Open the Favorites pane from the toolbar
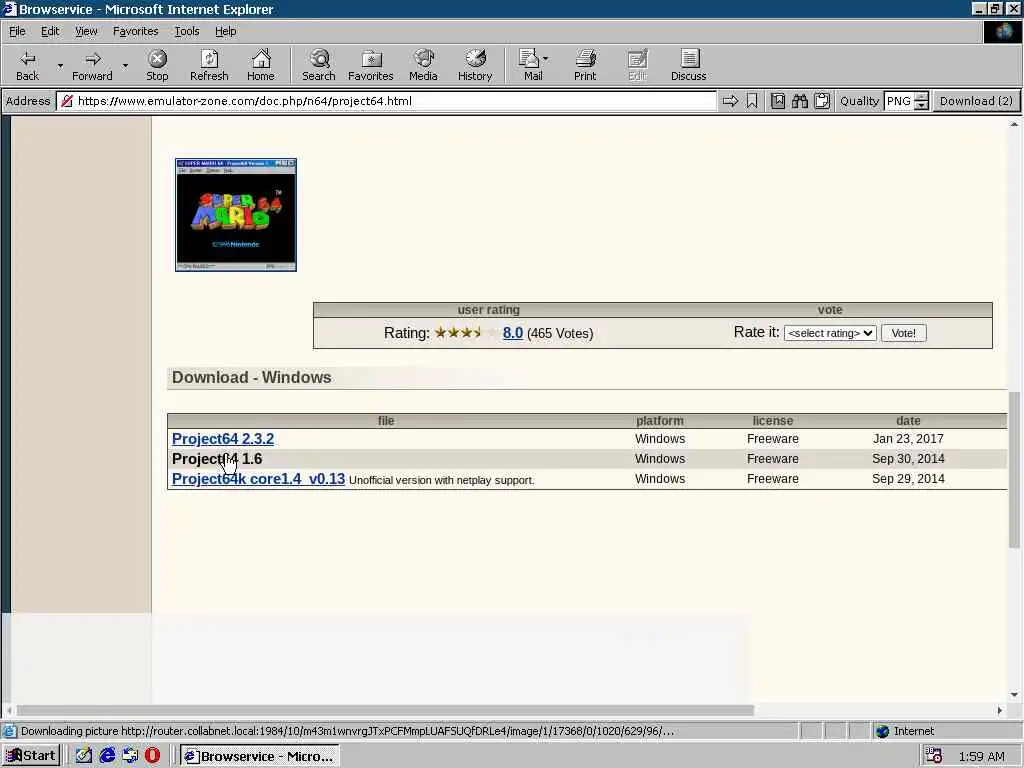The image size is (1024, 768). [370, 65]
